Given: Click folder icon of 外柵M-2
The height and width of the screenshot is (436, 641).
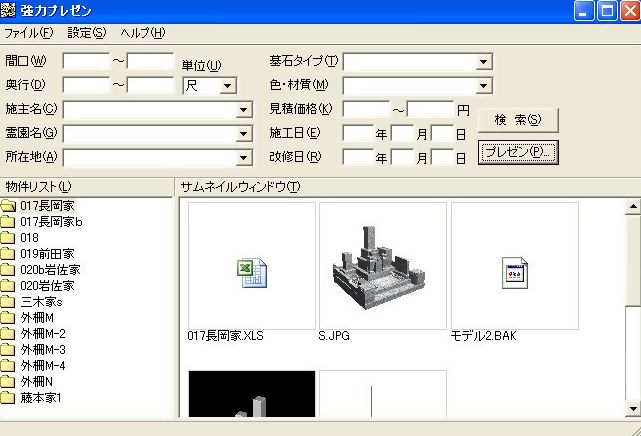Looking at the screenshot, I should tap(8, 334).
